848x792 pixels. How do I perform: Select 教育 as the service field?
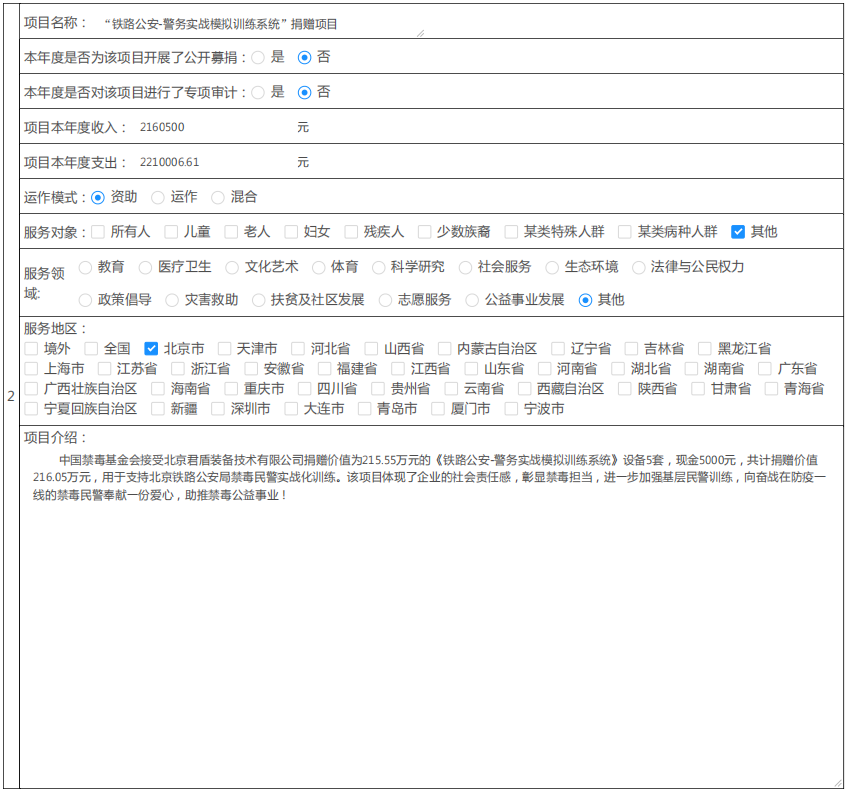(85, 267)
